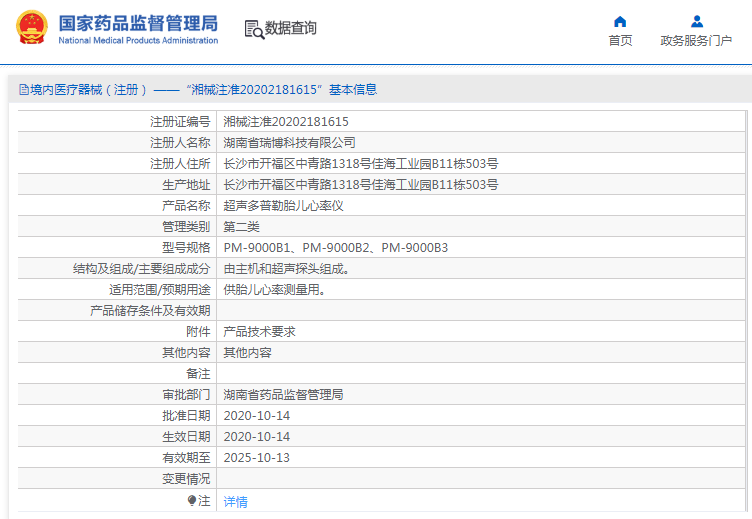Click the 管理类别 label

(186, 227)
